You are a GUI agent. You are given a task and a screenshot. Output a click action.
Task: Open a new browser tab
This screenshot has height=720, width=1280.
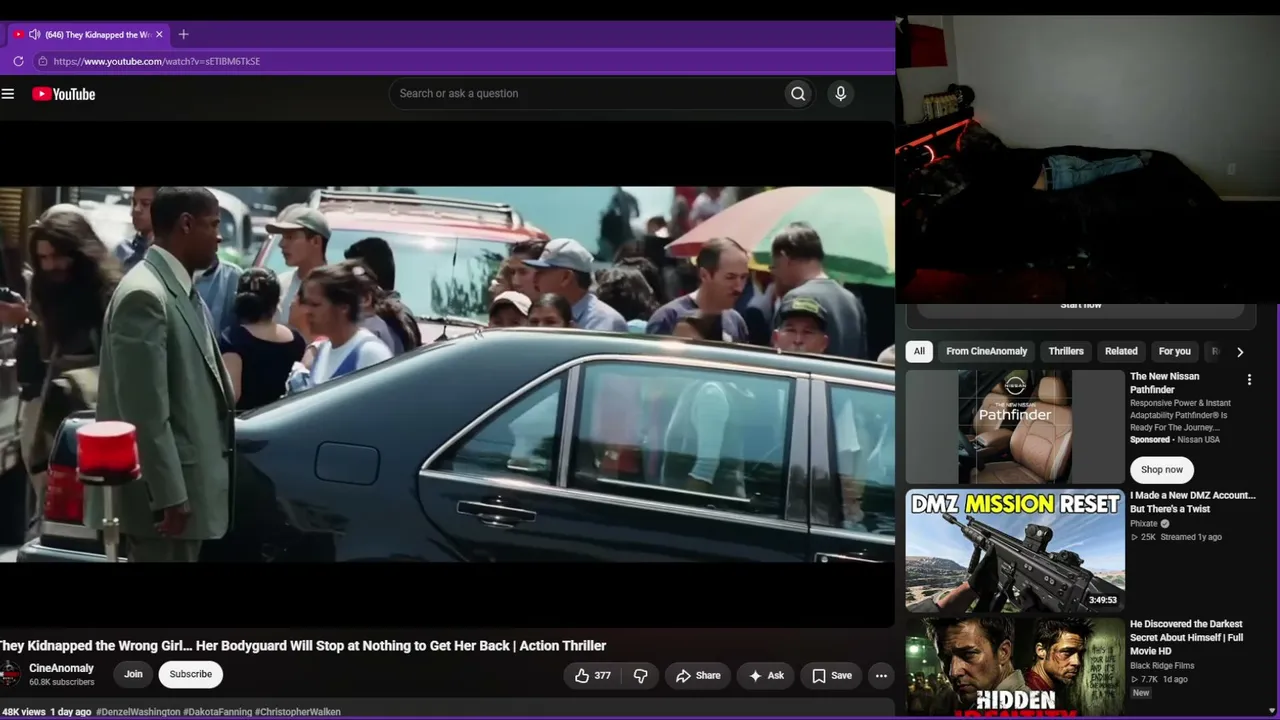tap(183, 34)
